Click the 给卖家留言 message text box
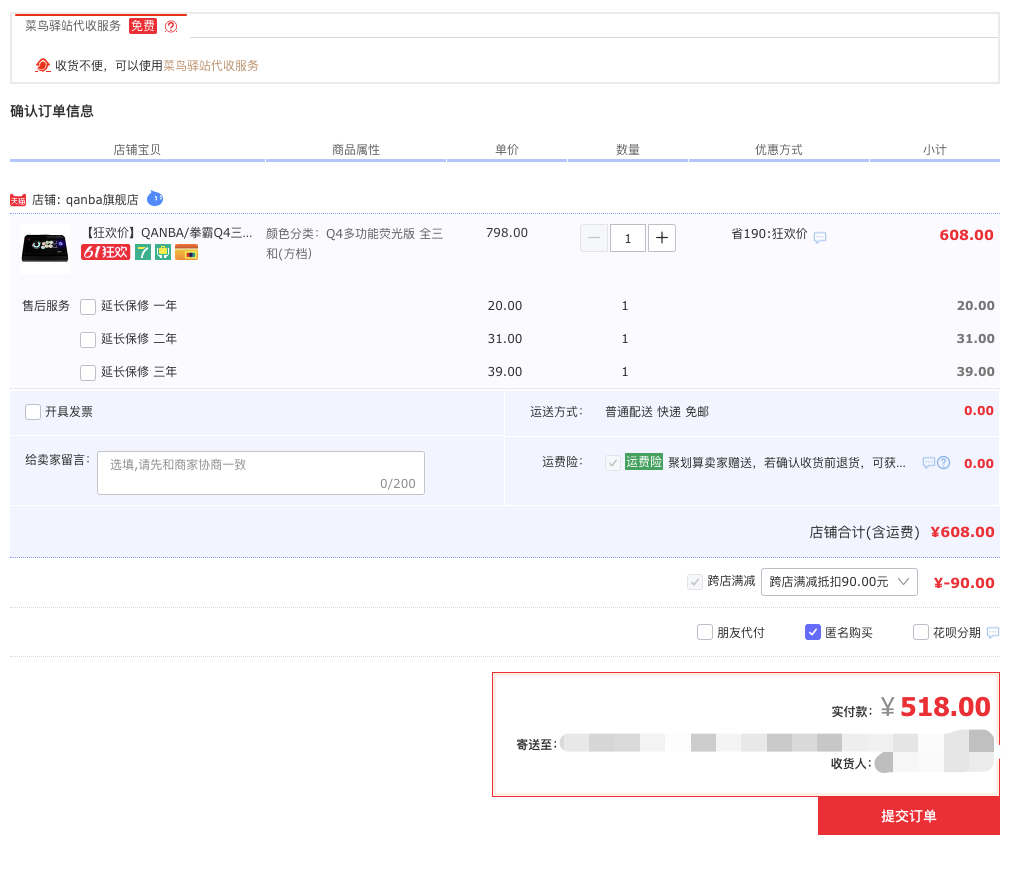Image resolution: width=1012 pixels, height=876 pixels. (x=261, y=473)
